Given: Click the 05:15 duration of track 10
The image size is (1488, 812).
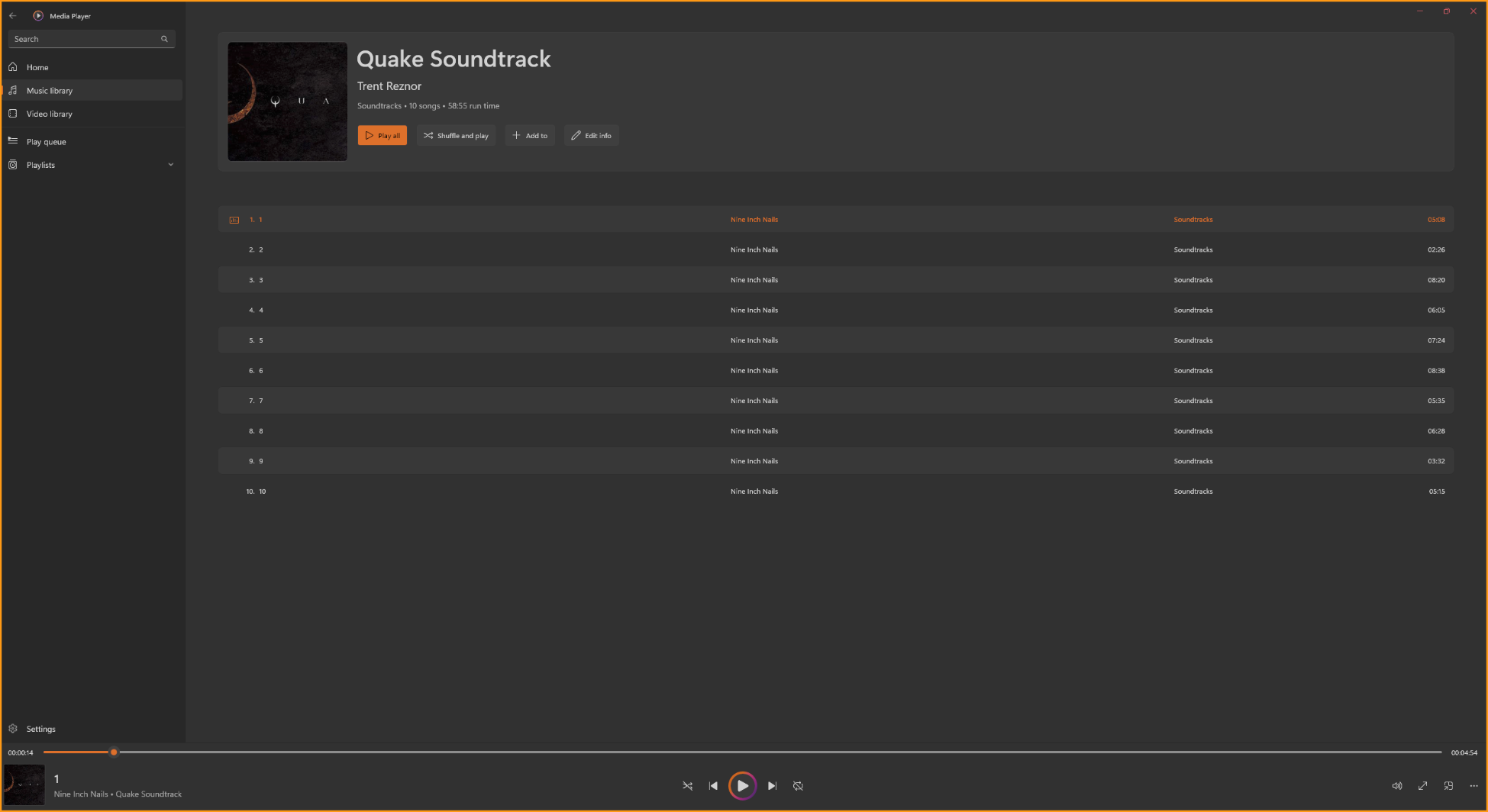Looking at the screenshot, I should point(1437,491).
